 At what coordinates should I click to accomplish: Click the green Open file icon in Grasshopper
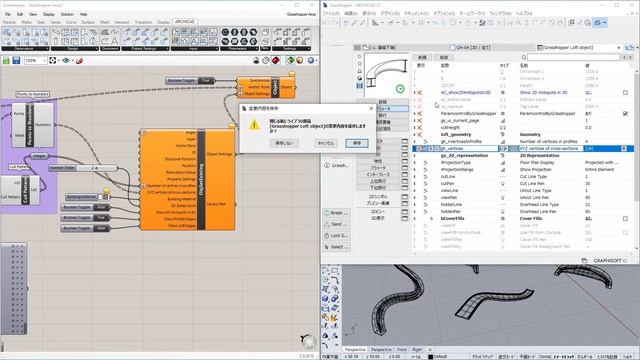click(6, 61)
